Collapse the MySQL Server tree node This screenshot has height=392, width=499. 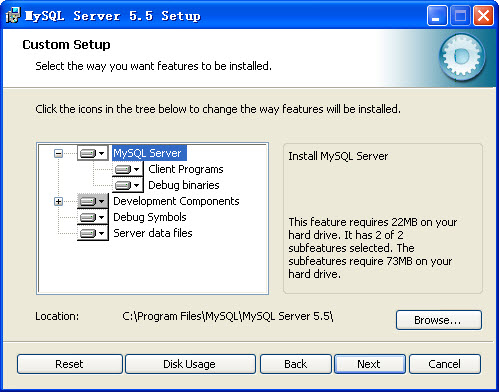[x=58, y=153]
